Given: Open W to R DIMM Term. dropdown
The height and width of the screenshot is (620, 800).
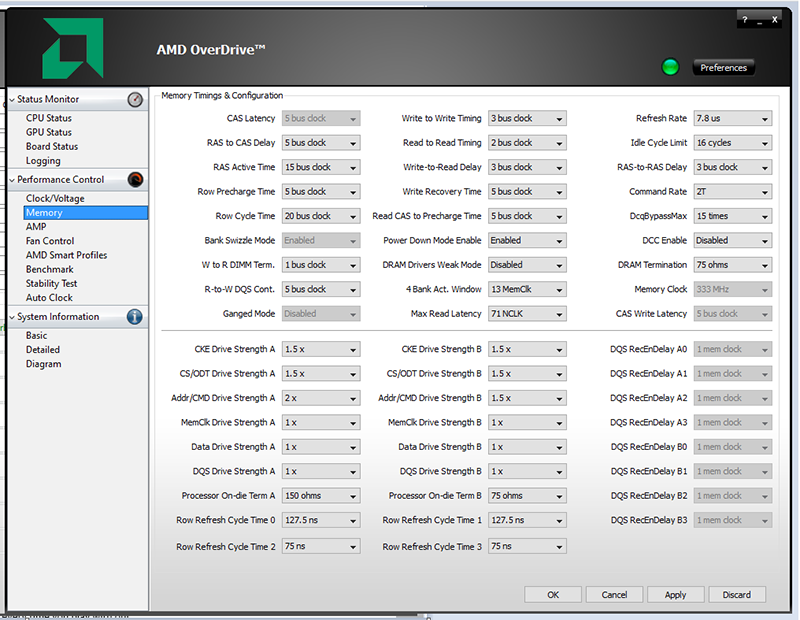Looking at the screenshot, I should 321,265.
